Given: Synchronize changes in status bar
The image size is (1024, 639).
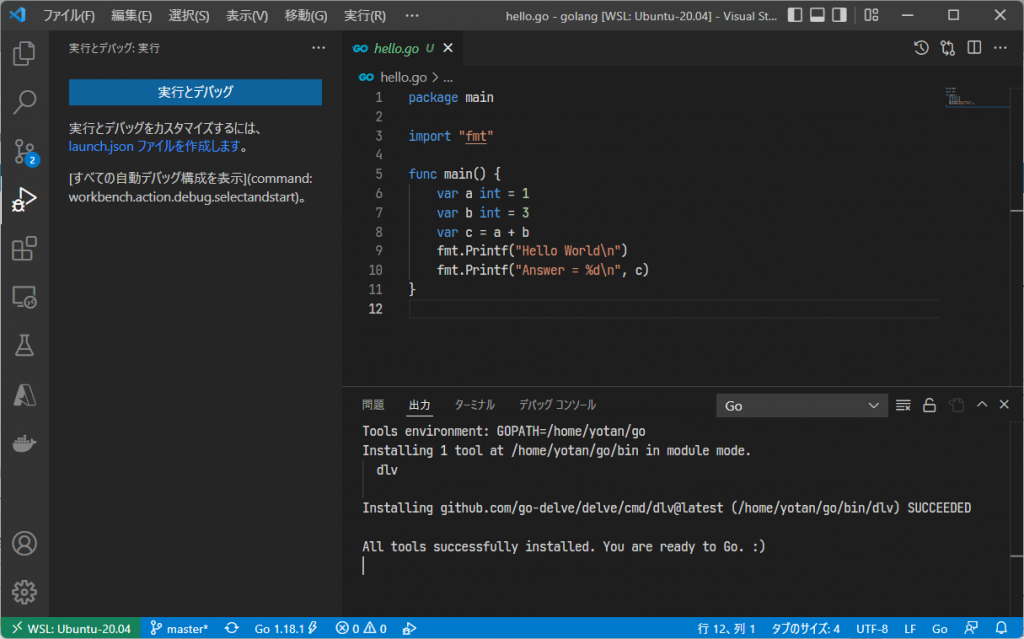Looking at the screenshot, I should (x=231, y=629).
